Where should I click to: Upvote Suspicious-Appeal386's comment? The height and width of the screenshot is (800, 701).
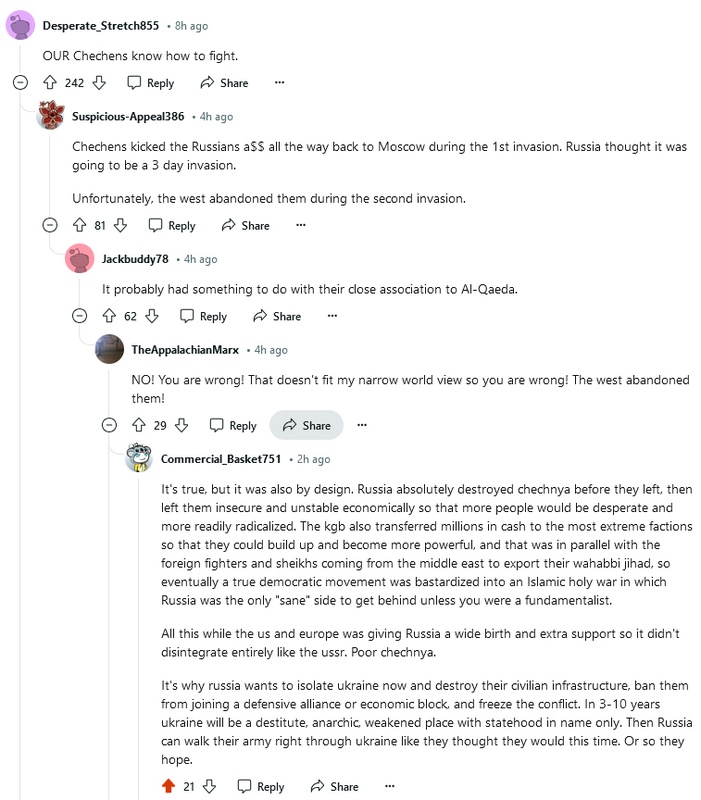80,225
